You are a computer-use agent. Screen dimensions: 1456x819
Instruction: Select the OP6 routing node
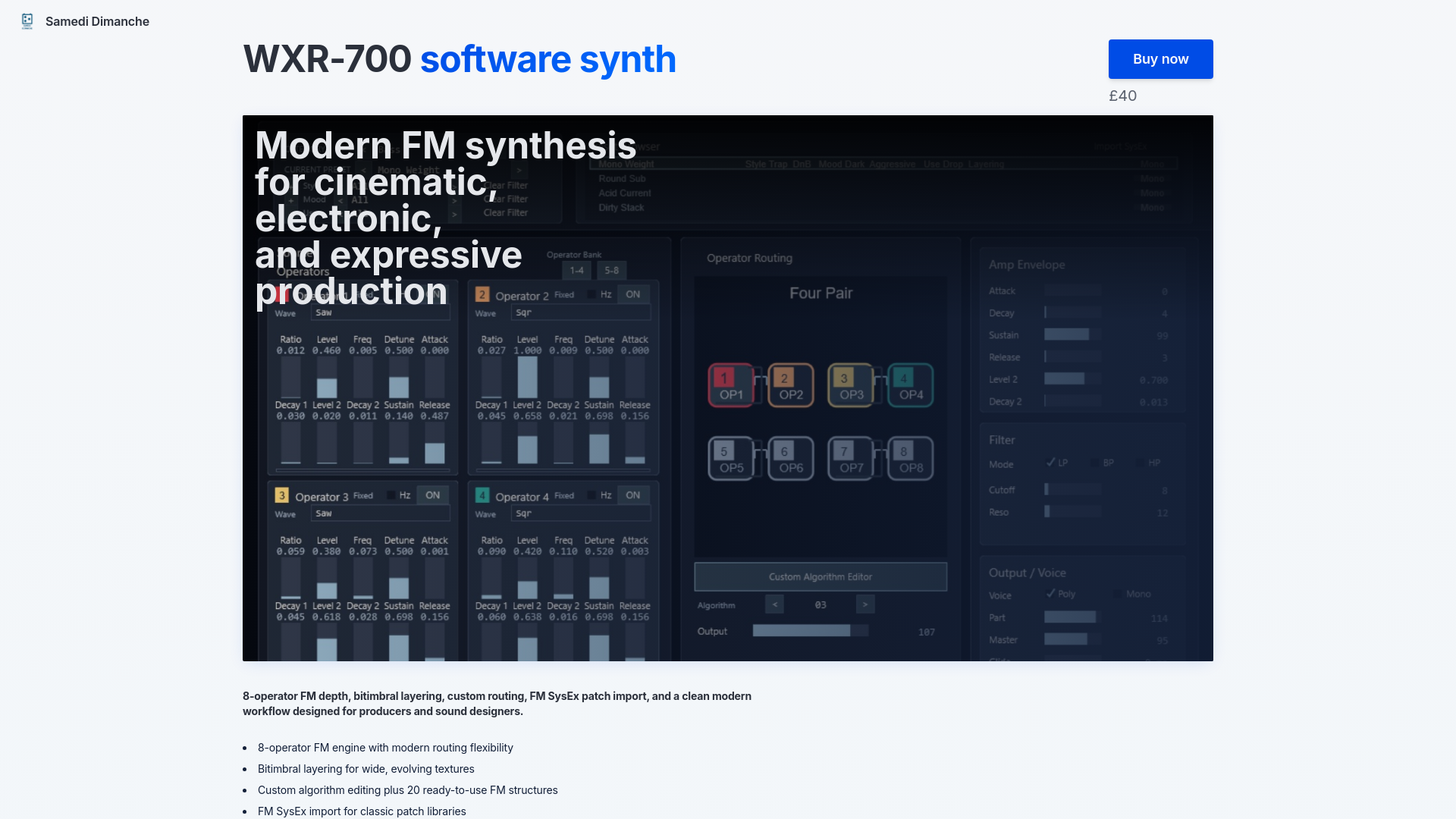click(x=790, y=459)
